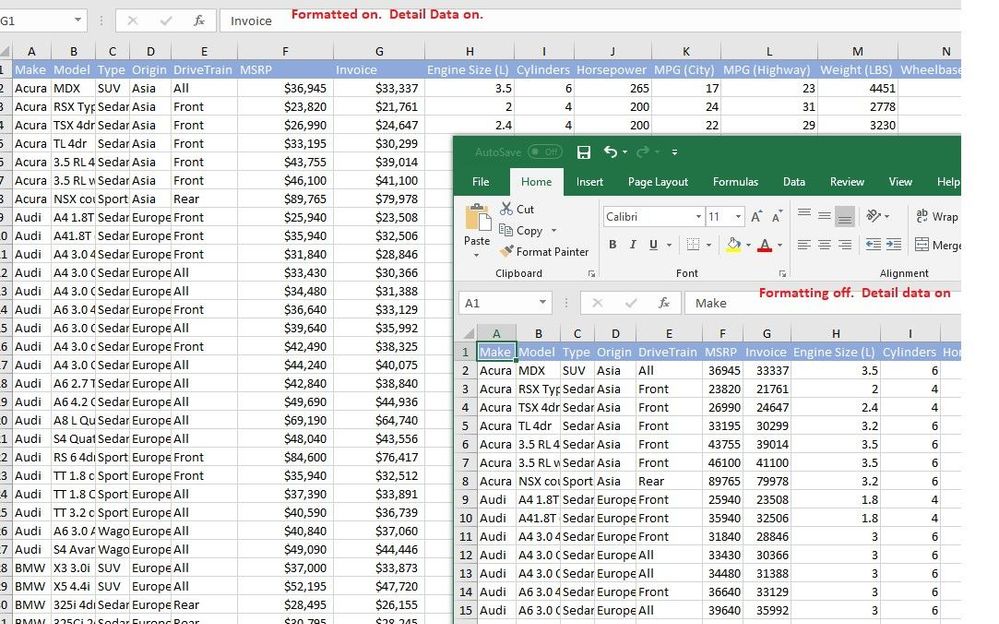Expand the font size dropdown
This screenshot has width=999, height=624.
738,217
